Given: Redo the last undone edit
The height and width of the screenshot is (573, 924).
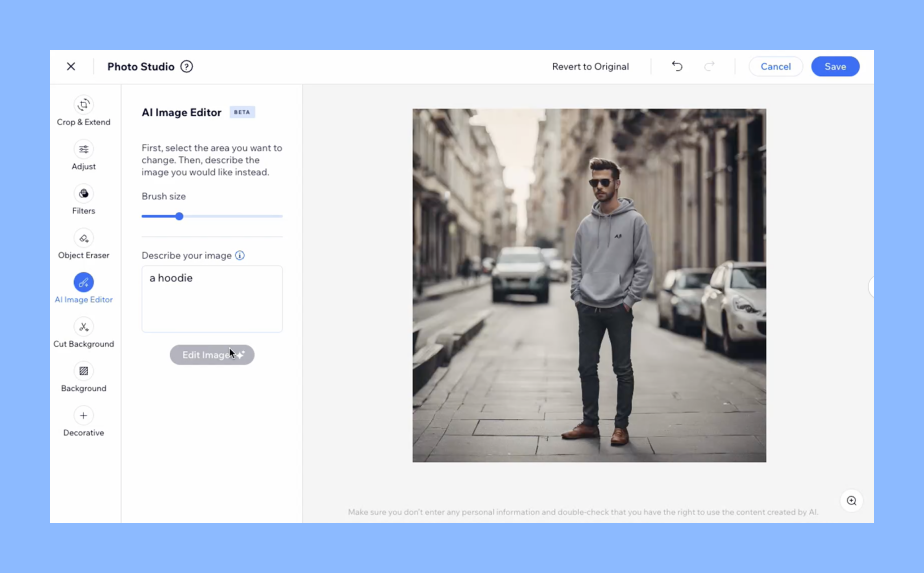Looking at the screenshot, I should [710, 66].
